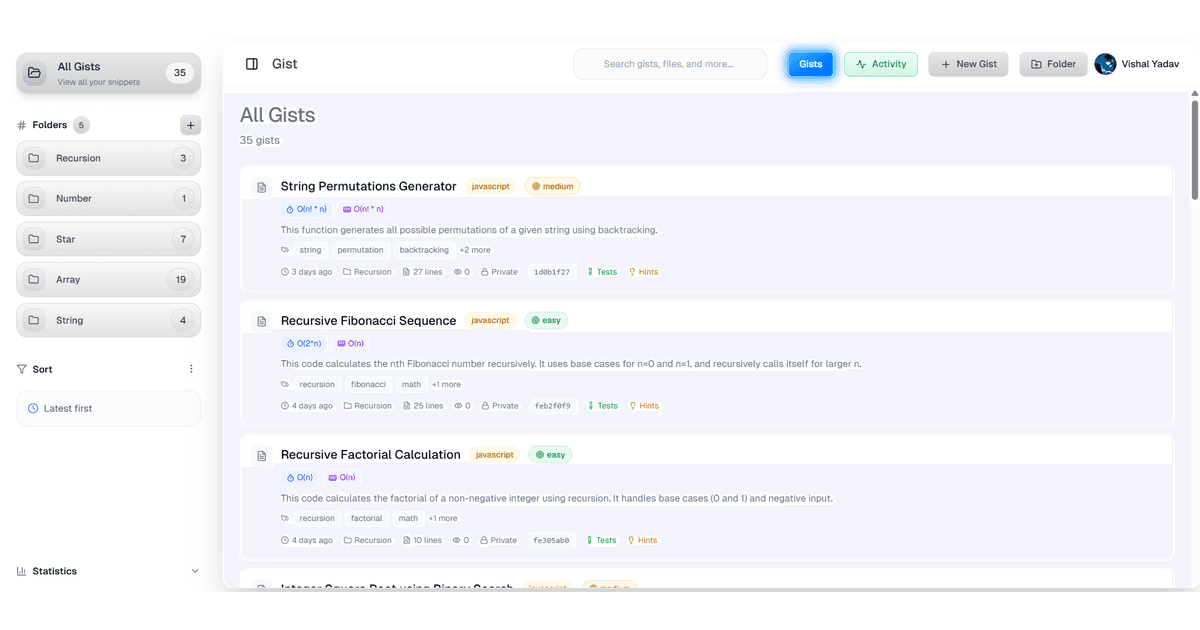
Task: Open the Number folder
Action: pos(108,199)
